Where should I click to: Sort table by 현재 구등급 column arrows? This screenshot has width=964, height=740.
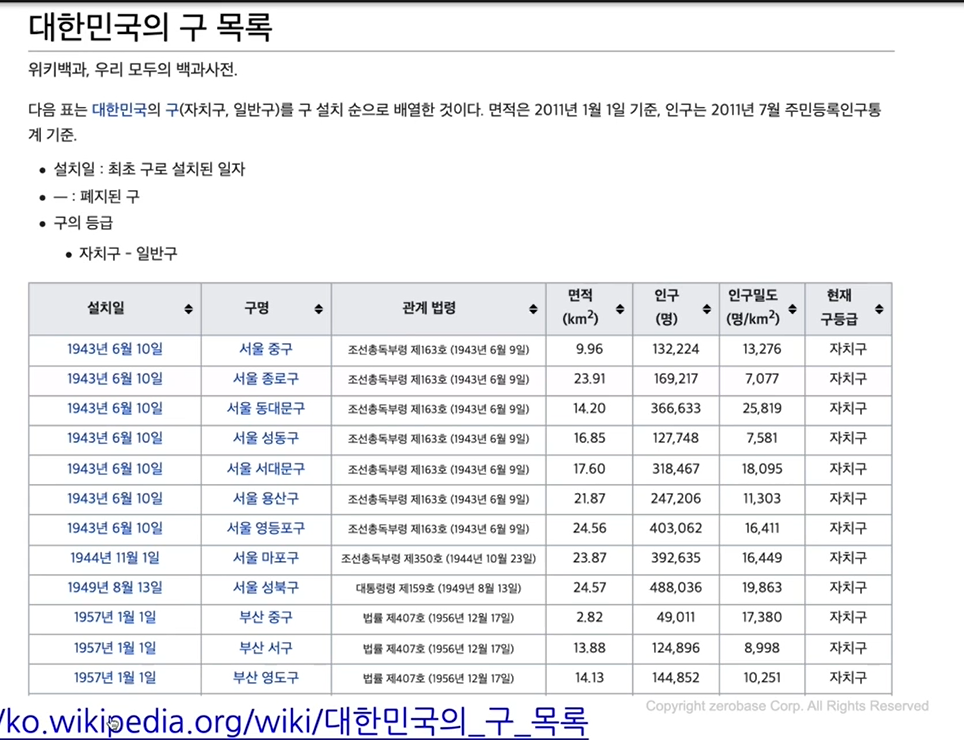(x=879, y=309)
